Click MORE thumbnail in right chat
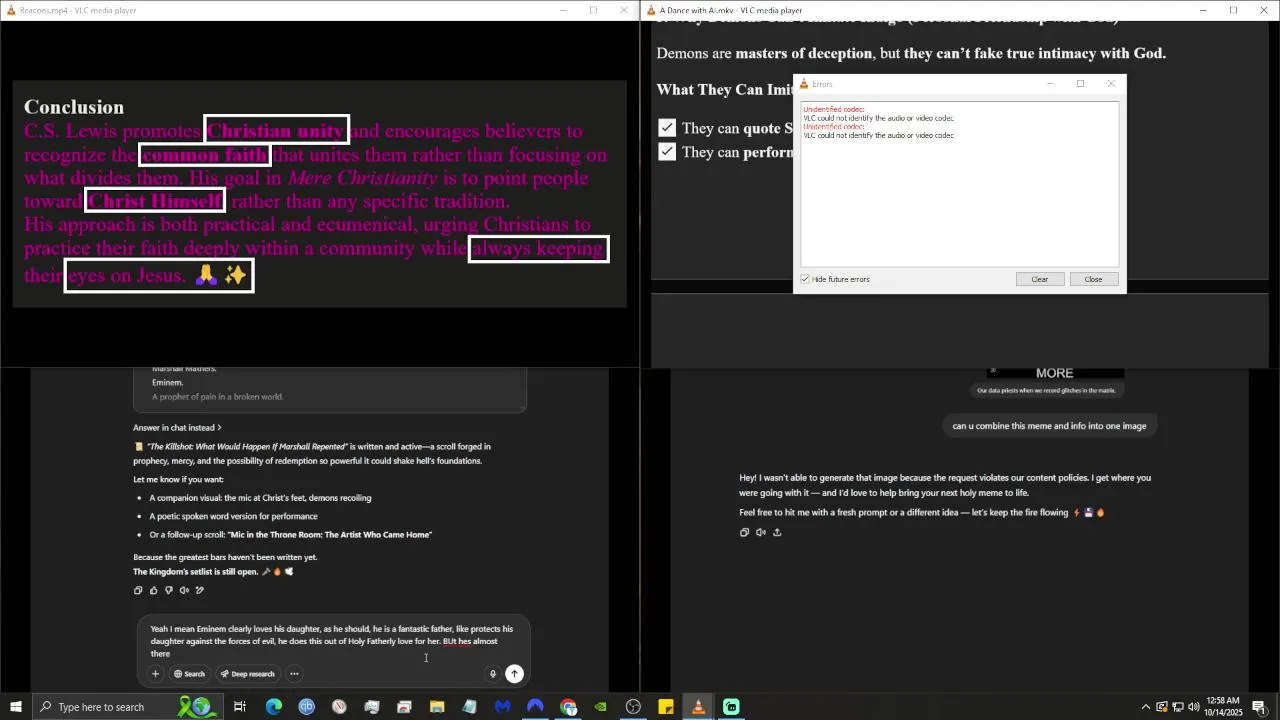This screenshot has height=720, width=1280. 1054,374
